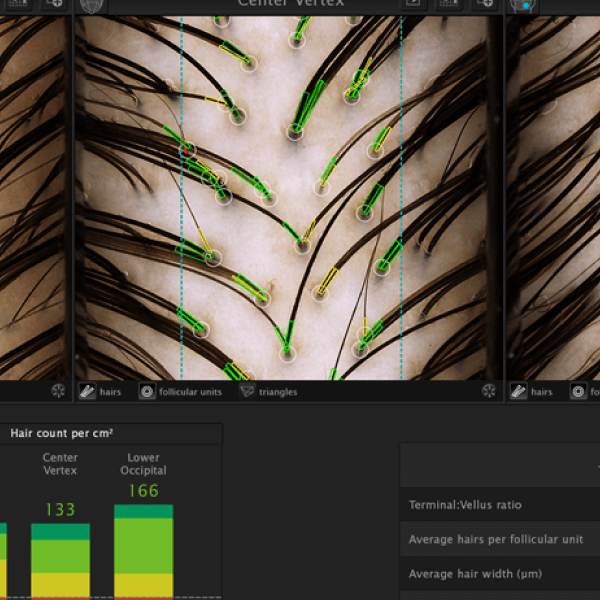
Task: Click the head map icon beside Center Vertex title
Action: (x=92, y=4)
